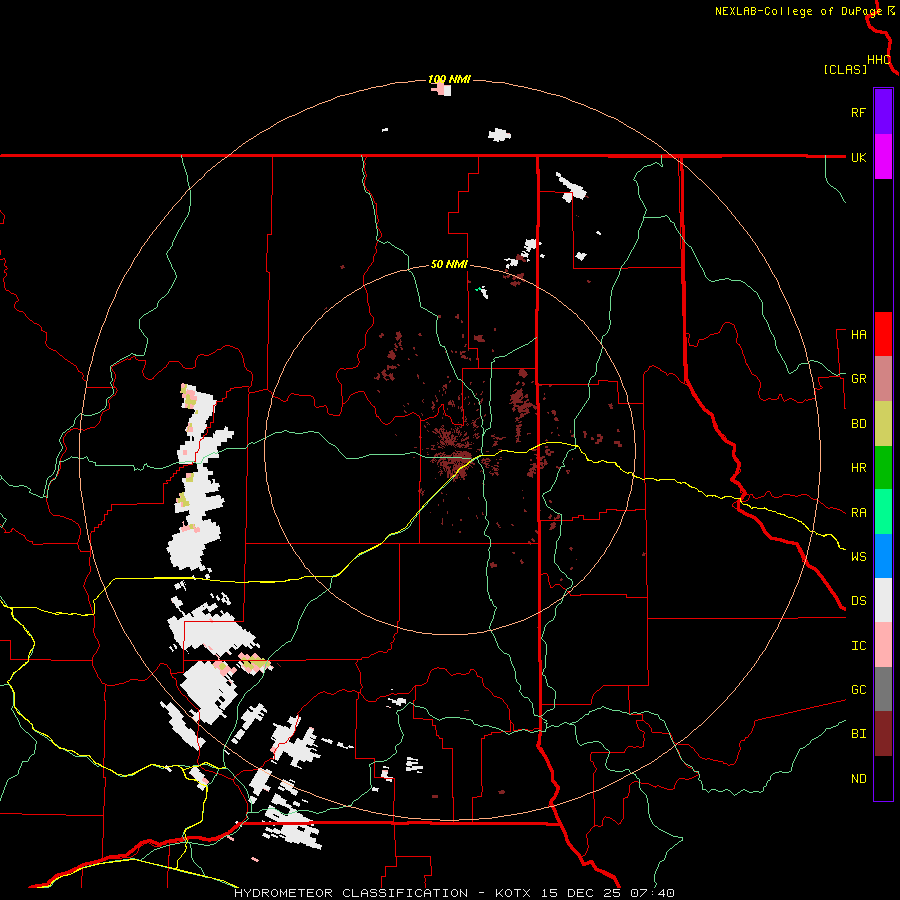The image size is (900, 900).
Task: Click the light pink IC legend swatch
Action: pyautogui.click(x=883, y=645)
